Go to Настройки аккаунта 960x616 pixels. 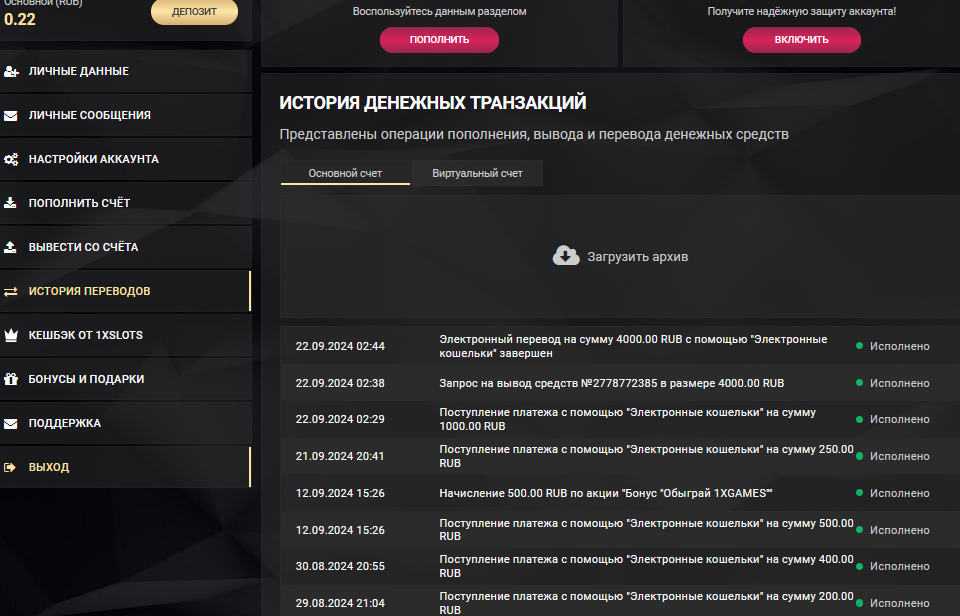[x=126, y=159]
